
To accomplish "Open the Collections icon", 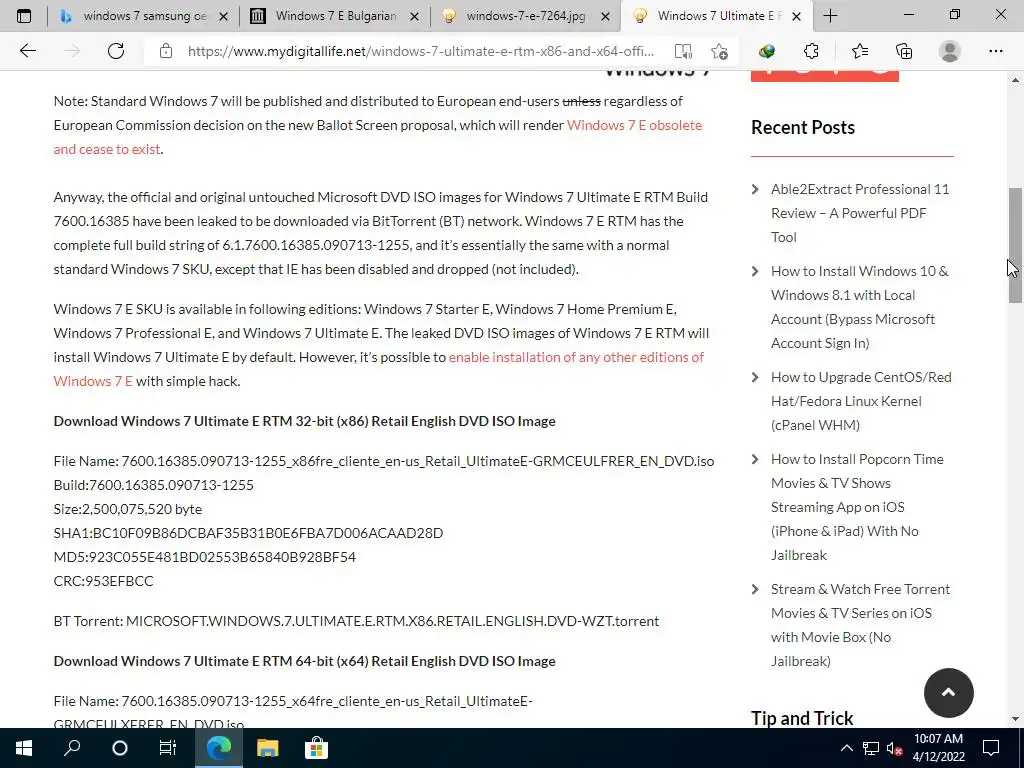I will (904, 51).
